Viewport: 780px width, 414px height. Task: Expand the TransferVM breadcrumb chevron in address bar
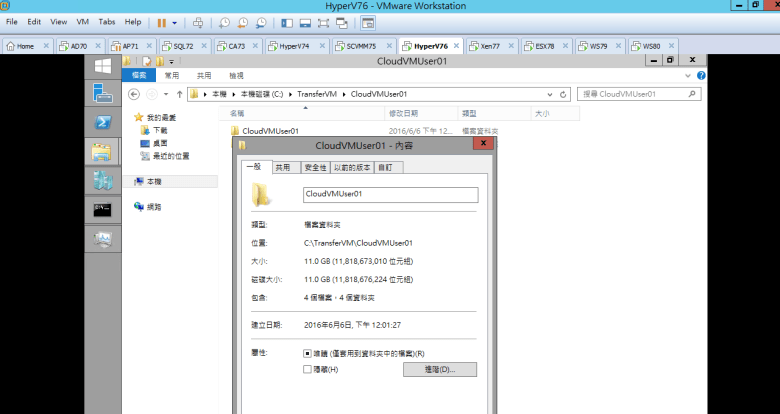[x=344, y=94]
